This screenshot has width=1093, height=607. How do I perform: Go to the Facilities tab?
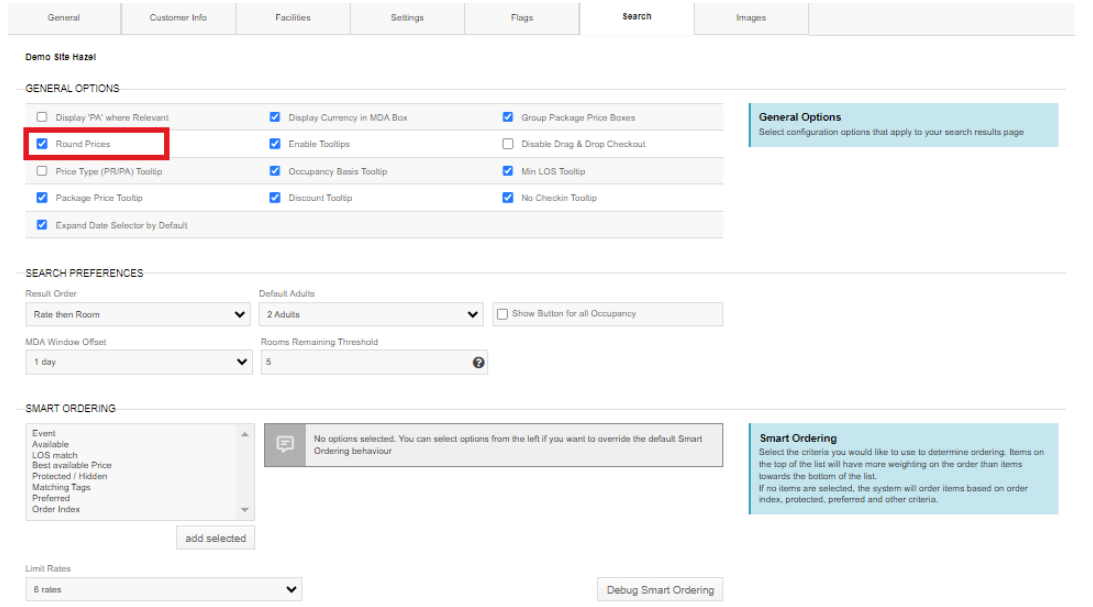[293, 18]
